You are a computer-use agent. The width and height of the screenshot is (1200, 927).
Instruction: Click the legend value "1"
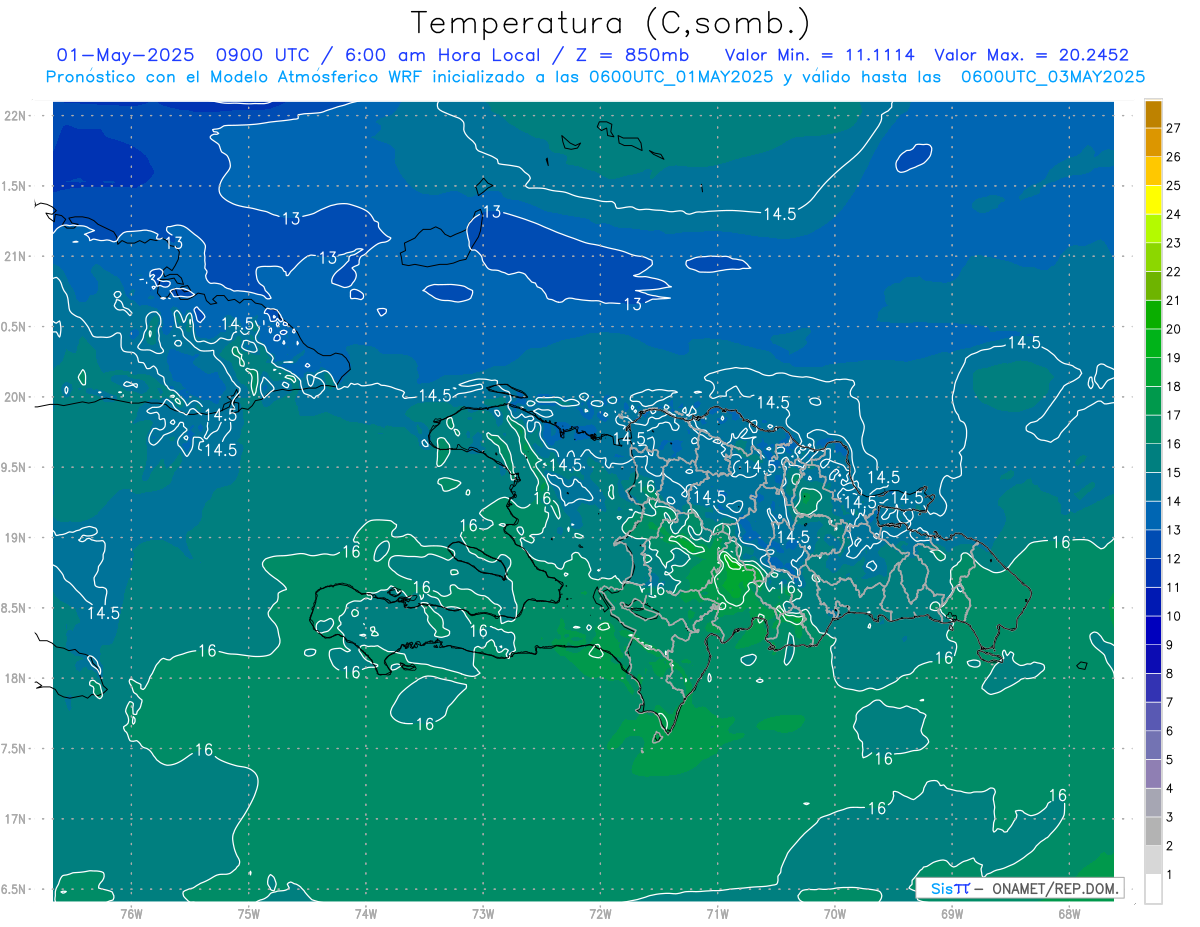[1170, 874]
